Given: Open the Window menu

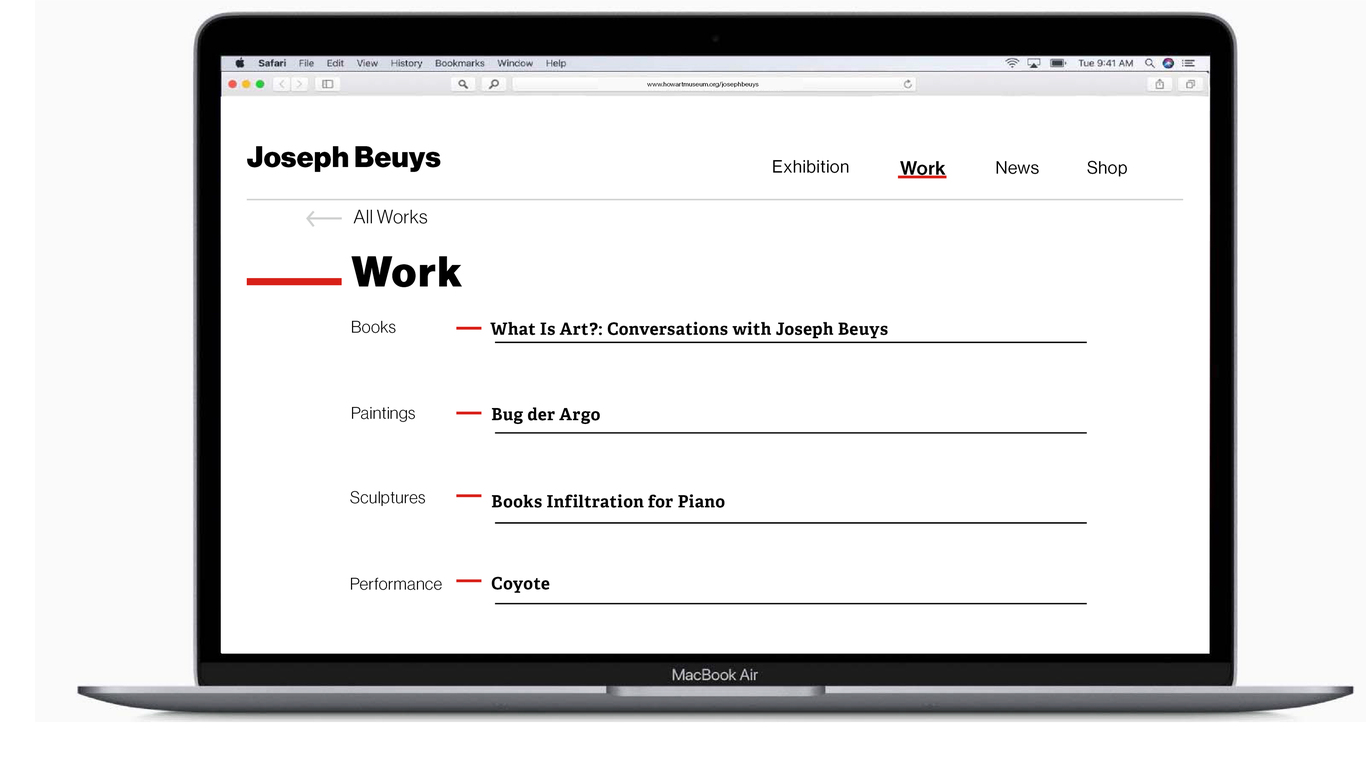Looking at the screenshot, I should click(x=515, y=63).
